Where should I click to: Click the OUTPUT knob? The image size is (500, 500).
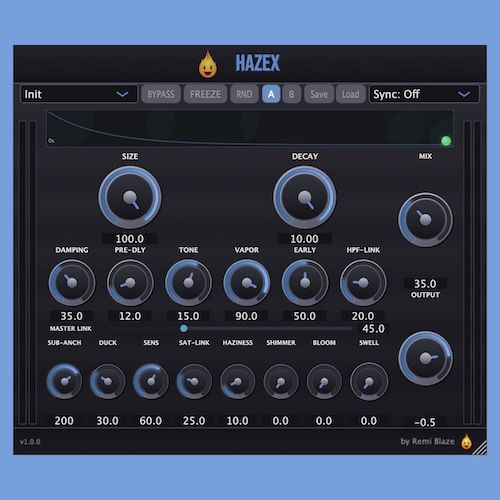tap(425, 358)
